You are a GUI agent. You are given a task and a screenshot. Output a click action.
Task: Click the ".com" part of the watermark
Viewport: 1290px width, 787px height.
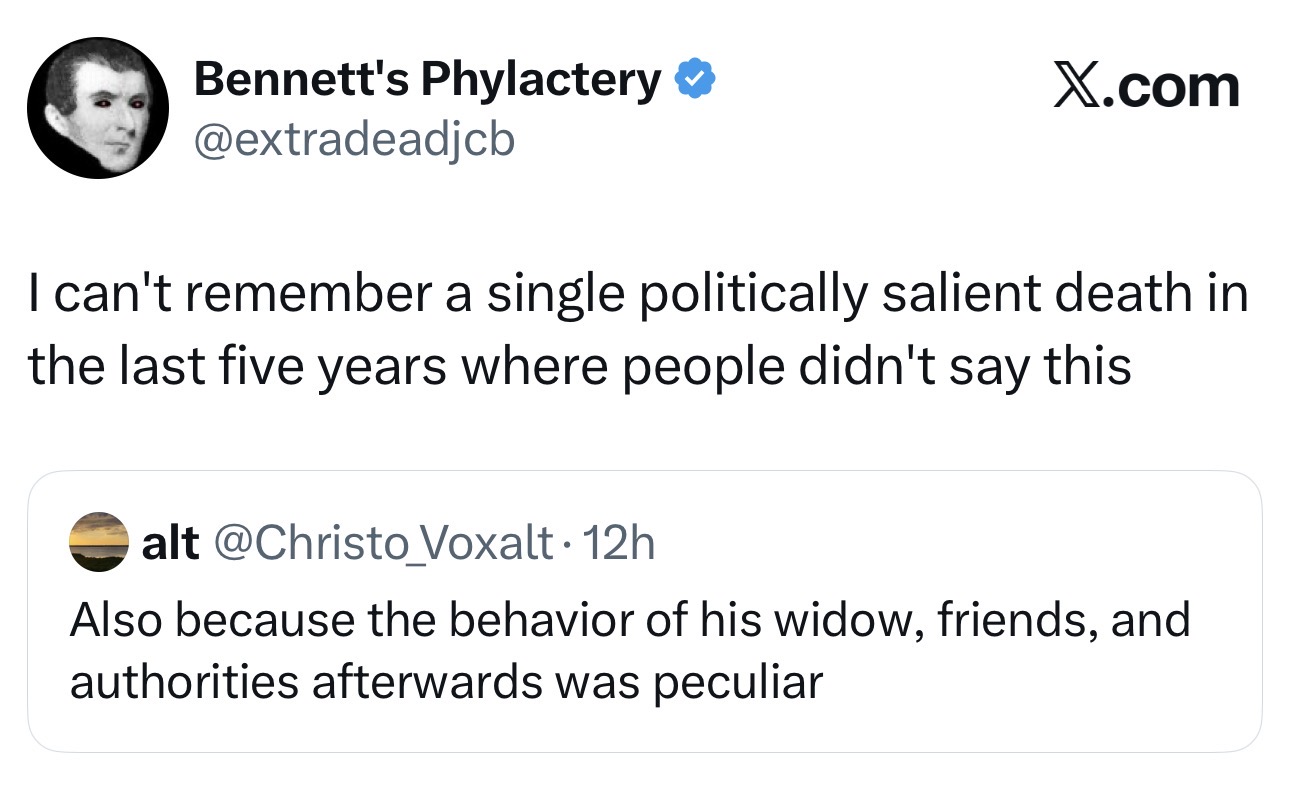1170,87
